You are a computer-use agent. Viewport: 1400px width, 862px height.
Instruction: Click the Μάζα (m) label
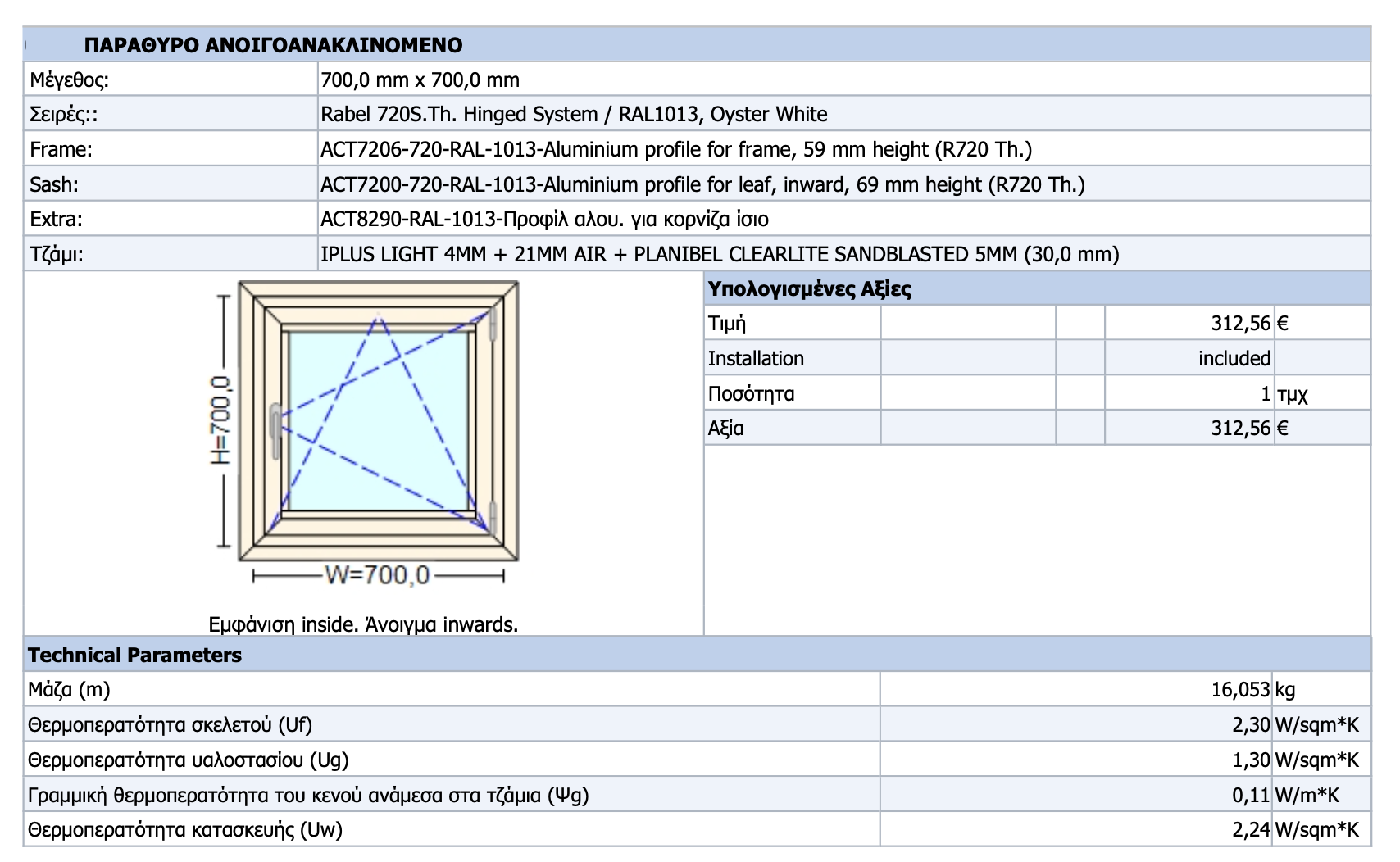(69, 689)
